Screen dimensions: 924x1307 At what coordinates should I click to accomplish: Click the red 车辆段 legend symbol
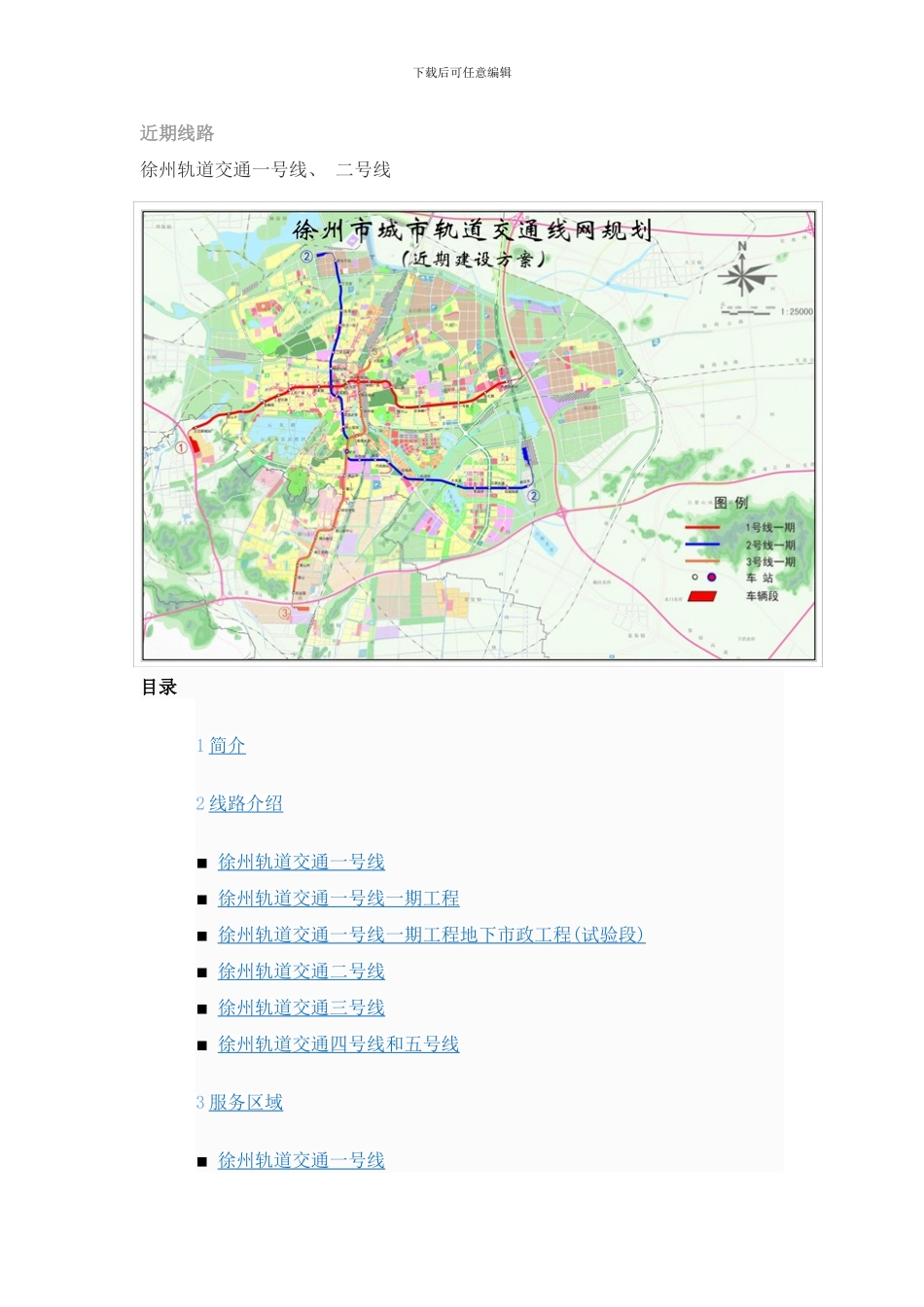(x=702, y=596)
